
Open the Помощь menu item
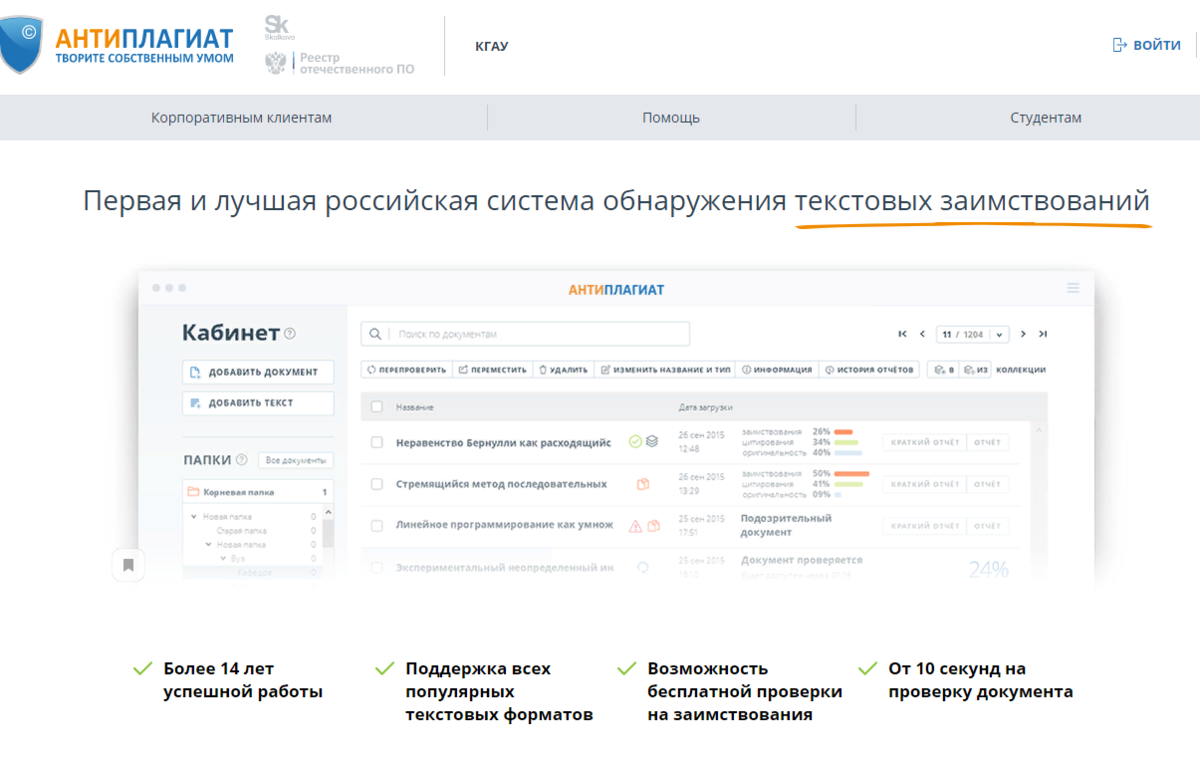click(x=671, y=118)
